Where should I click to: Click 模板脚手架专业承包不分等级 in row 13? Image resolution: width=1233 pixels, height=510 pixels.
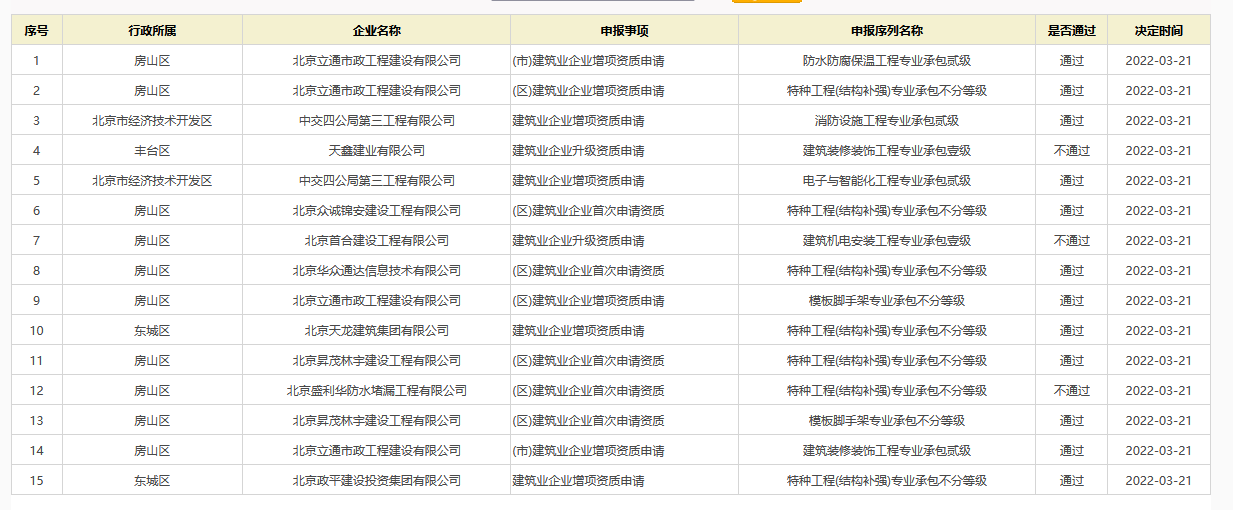[x=887, y=421]
